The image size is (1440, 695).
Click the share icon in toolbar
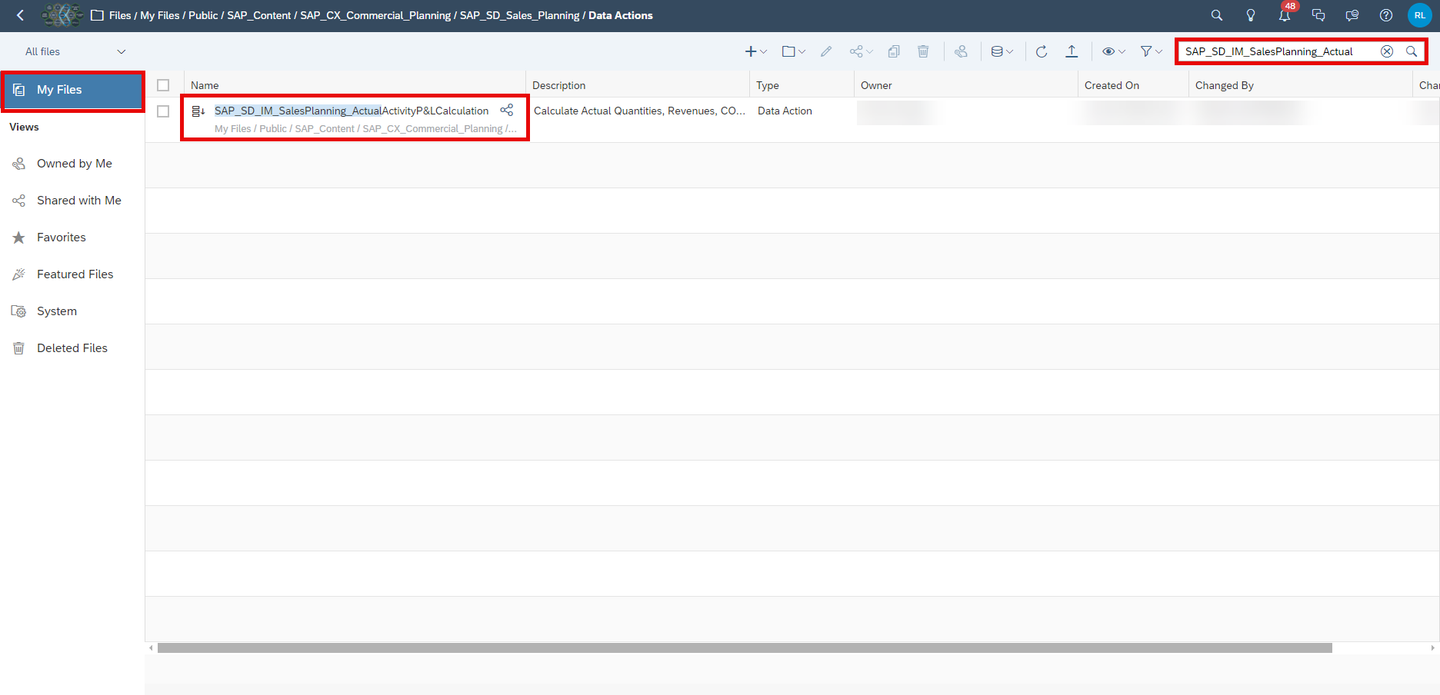tap(856, 51)
